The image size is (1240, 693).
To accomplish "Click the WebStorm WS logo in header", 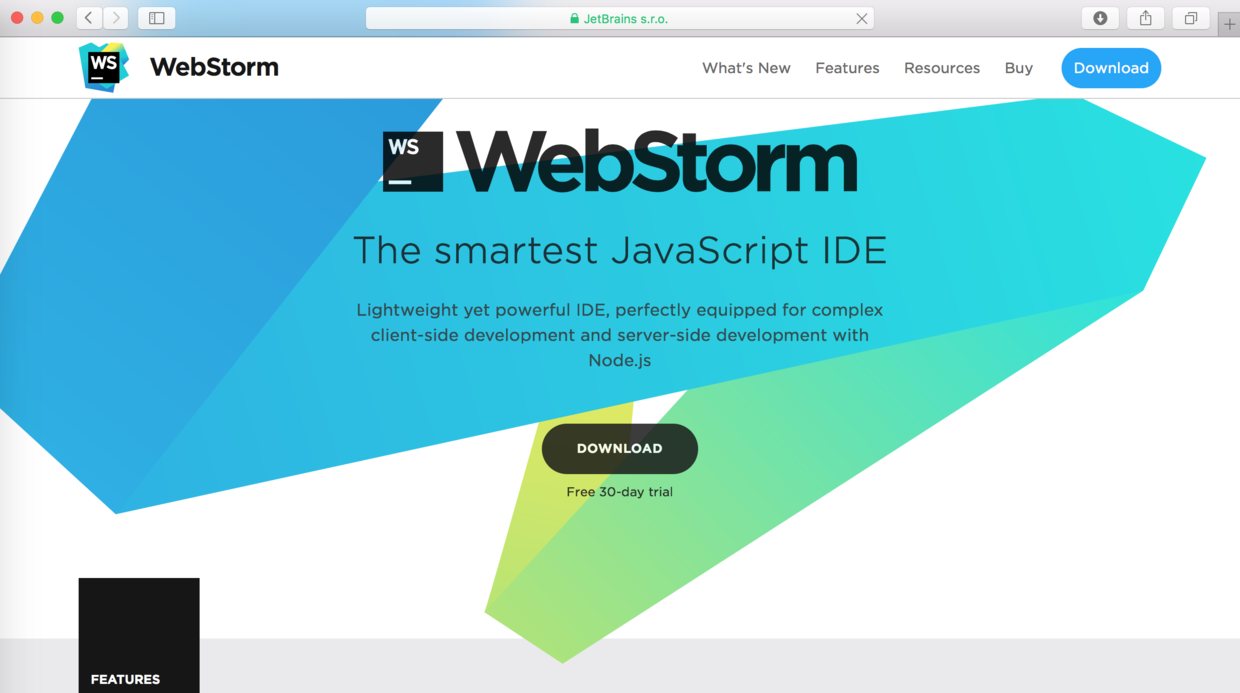I will [104, 67].
